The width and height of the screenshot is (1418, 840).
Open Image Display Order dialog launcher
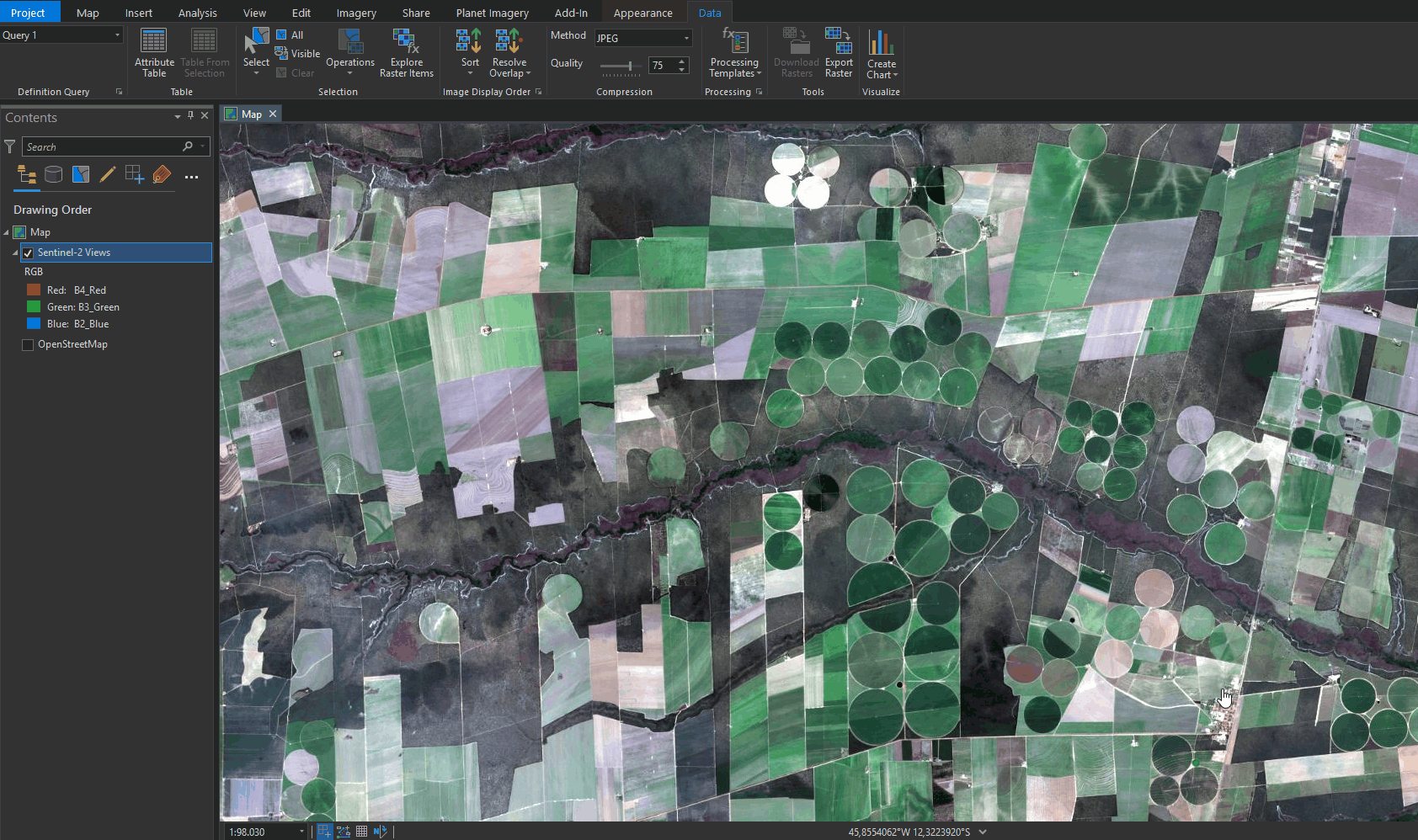pos(538,92)
